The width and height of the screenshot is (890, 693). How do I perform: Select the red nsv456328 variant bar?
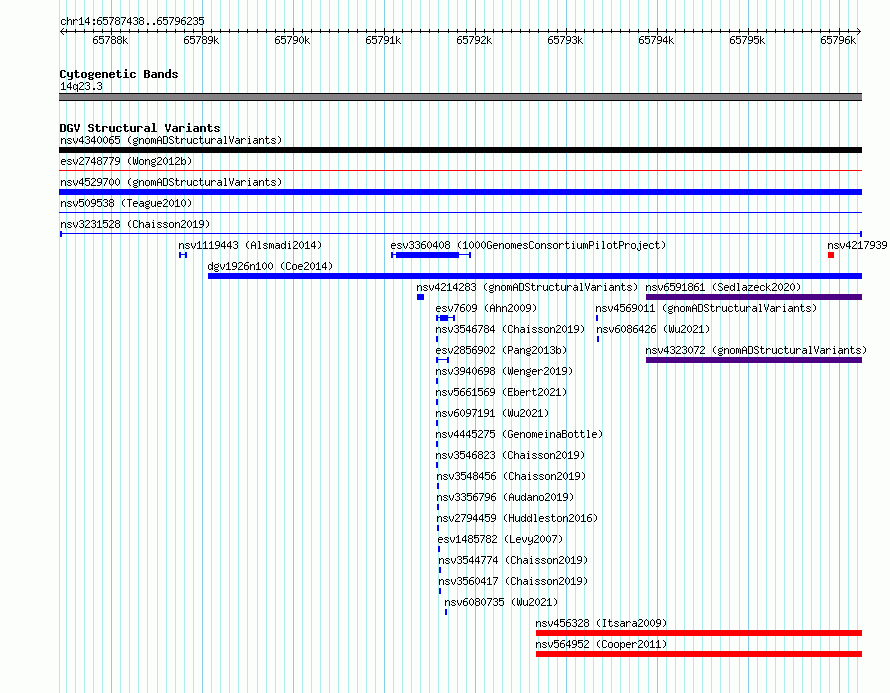699,633
